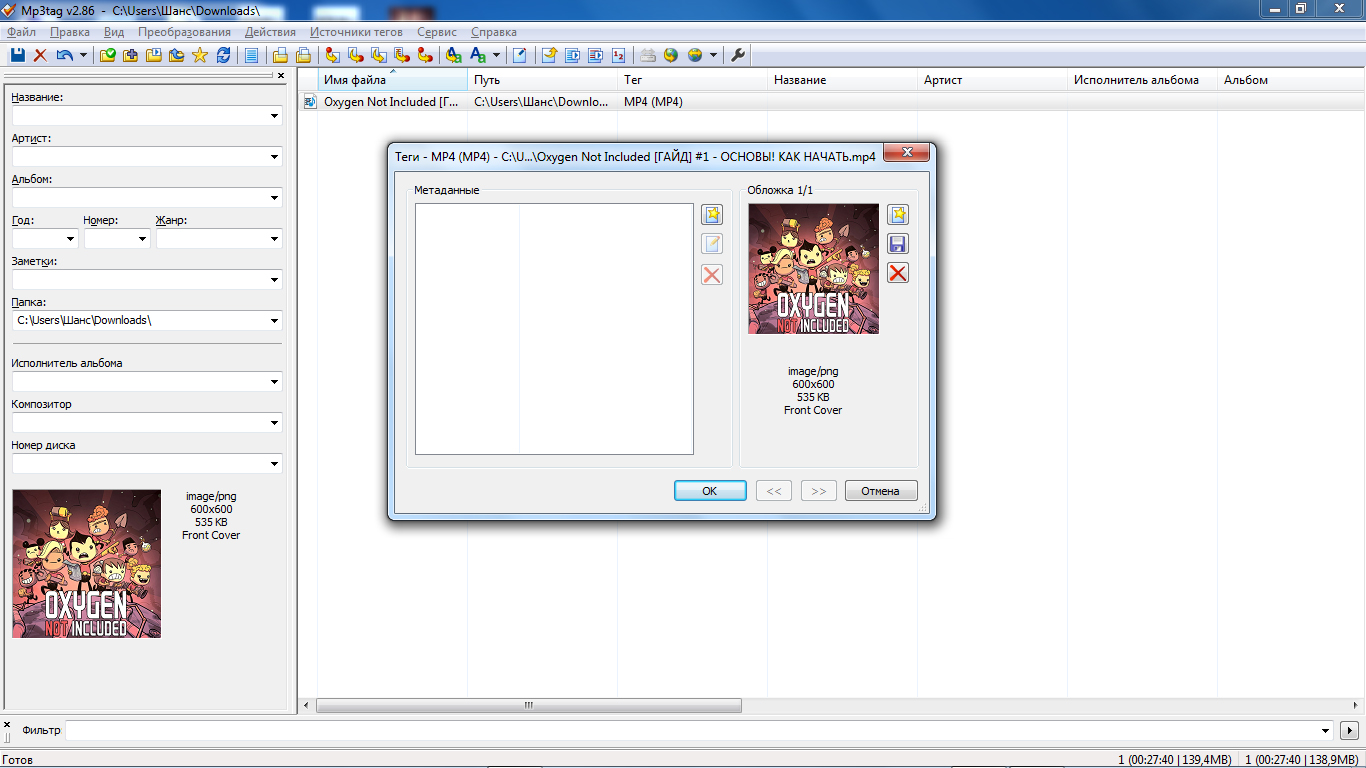This screenshot has width=1366, height=768.
Task: Expand the Название dropdown in the tag panel
Action: (274, 117)
